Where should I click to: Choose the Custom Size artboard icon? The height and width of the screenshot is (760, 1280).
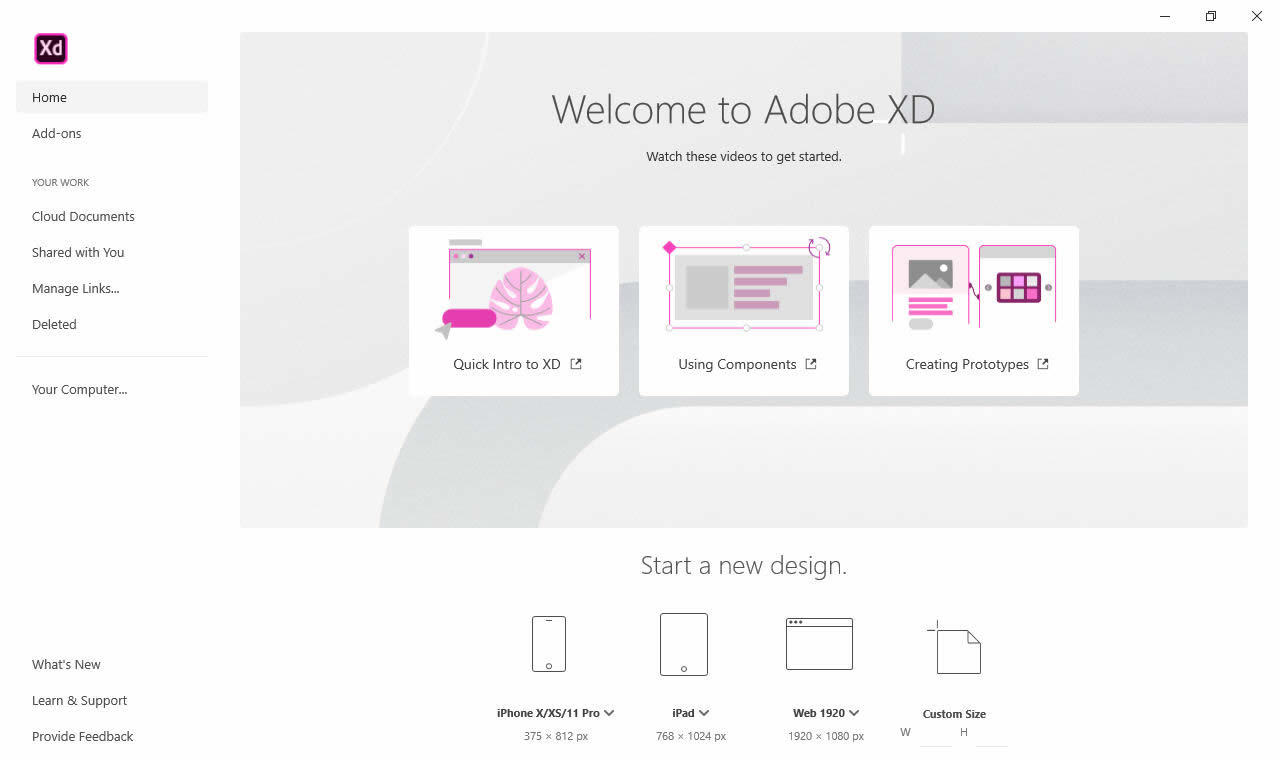(x=955, y=647)
